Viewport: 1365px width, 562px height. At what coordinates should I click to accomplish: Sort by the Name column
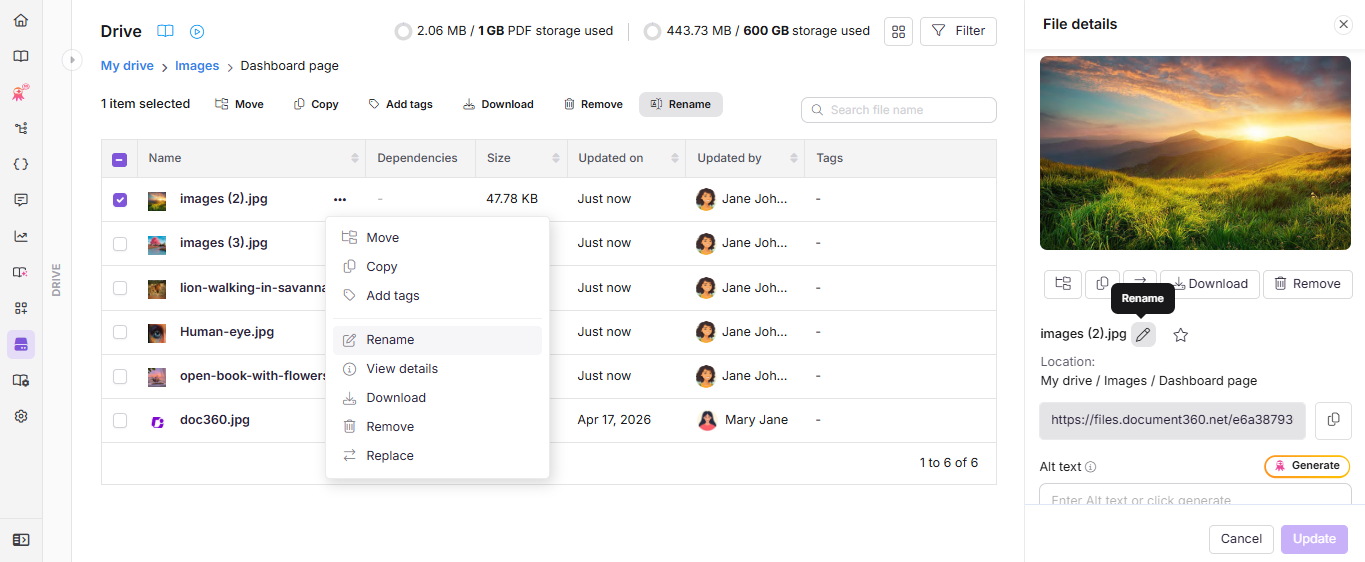tap(354, 158)
